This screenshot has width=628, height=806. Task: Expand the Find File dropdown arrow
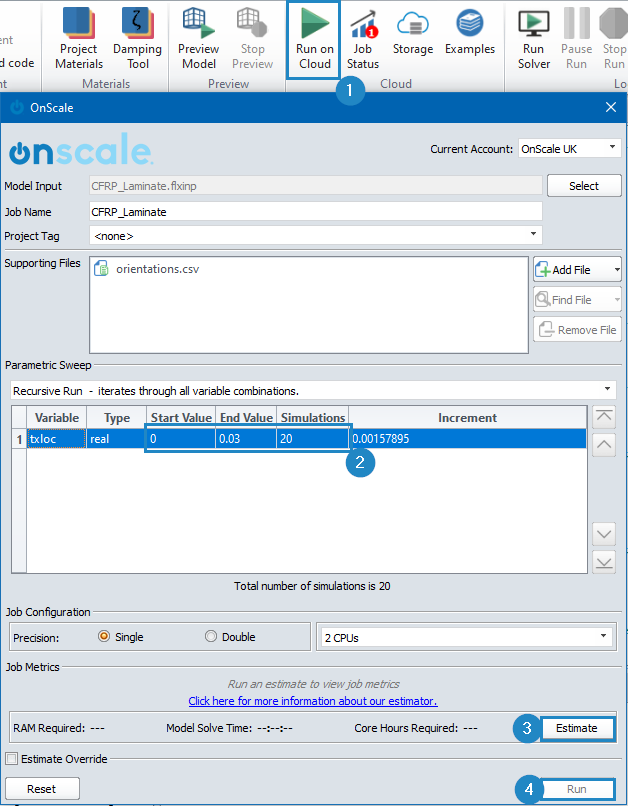coord(616,299)
